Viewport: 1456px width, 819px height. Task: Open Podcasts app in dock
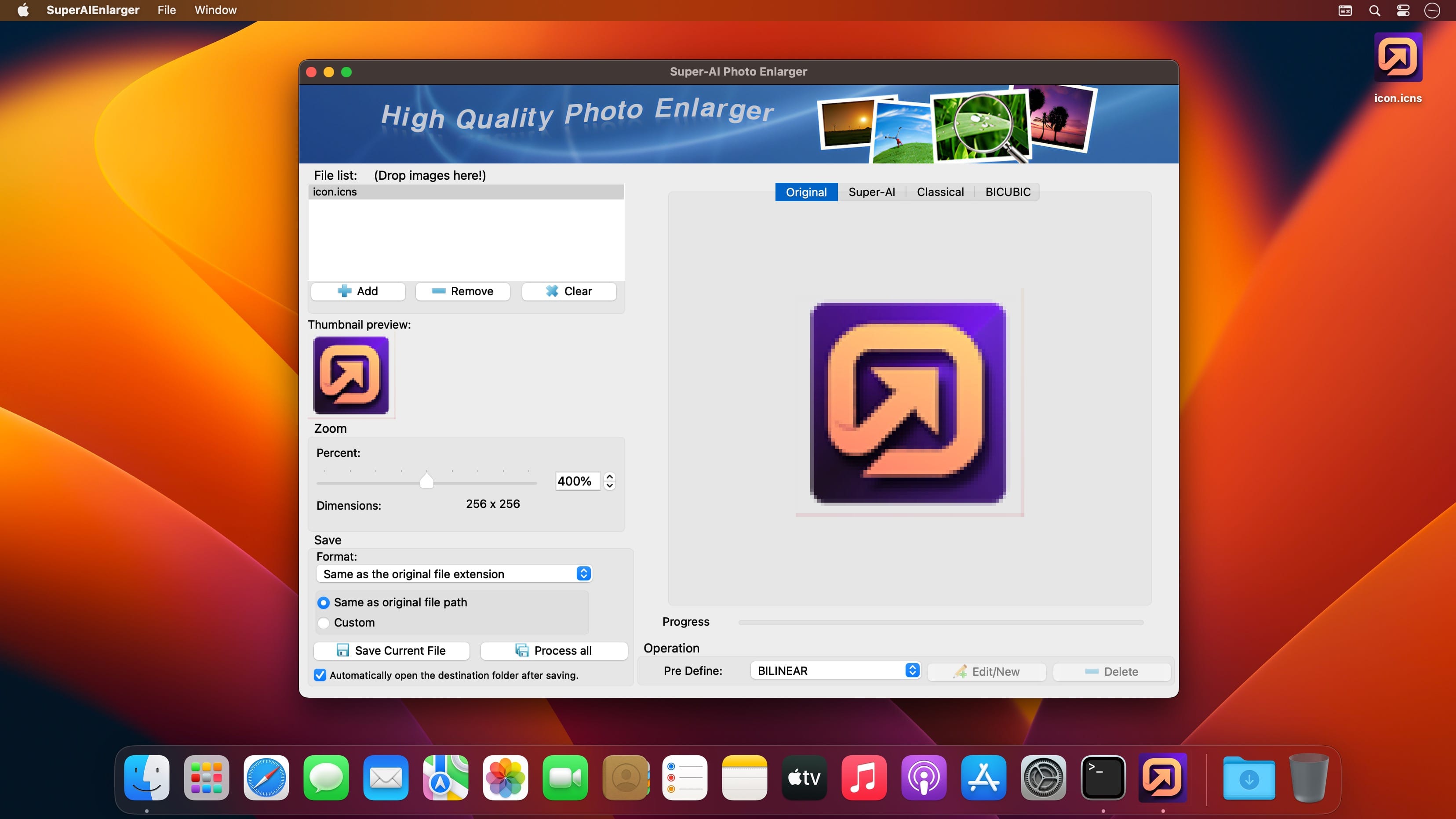(x=924, y=778)
